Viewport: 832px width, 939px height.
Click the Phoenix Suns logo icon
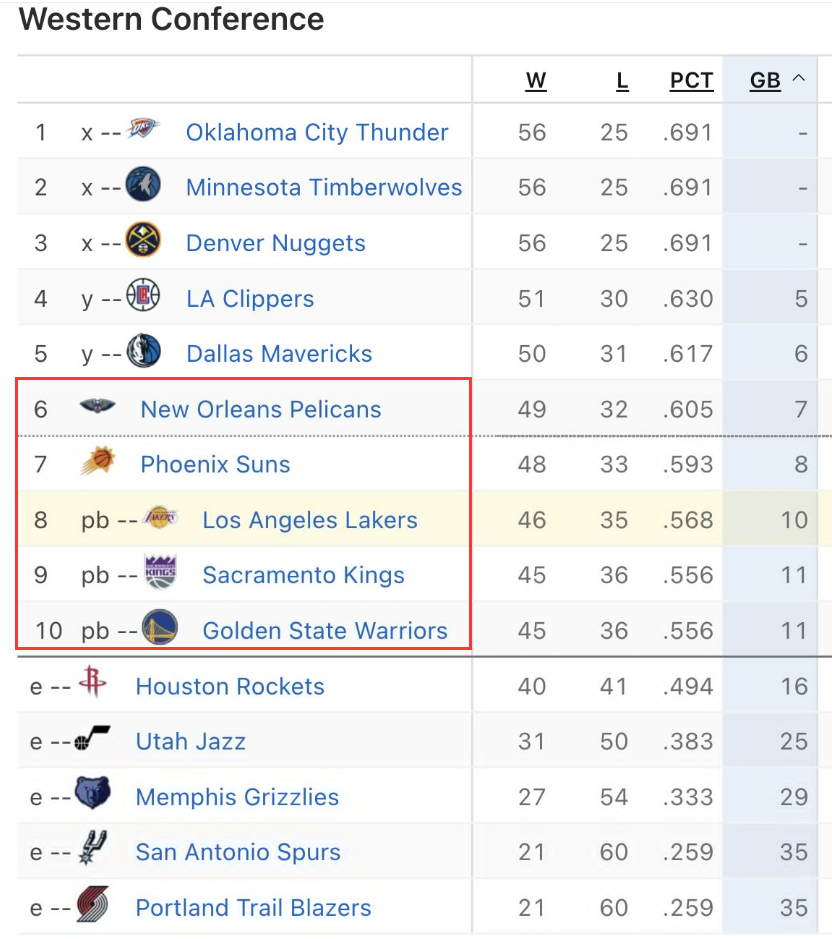coord(98,462)
